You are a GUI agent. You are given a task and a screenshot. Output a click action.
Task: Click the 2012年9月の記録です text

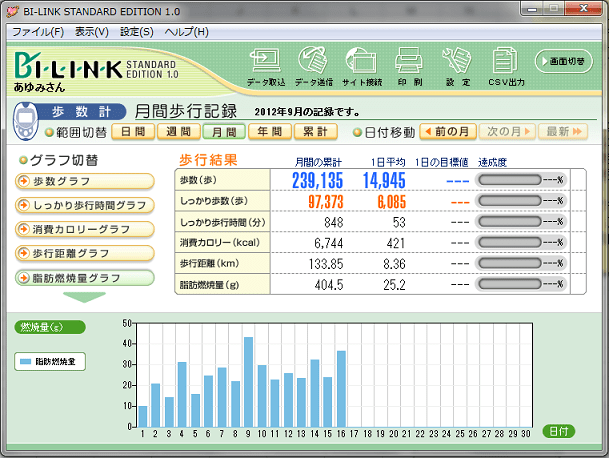[x=307, y=112]
